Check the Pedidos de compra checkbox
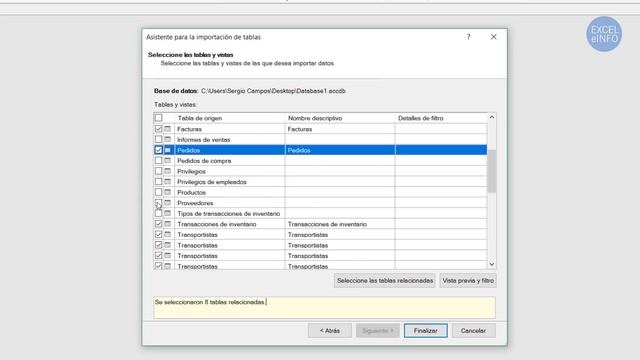 click(x=158, y=160)
